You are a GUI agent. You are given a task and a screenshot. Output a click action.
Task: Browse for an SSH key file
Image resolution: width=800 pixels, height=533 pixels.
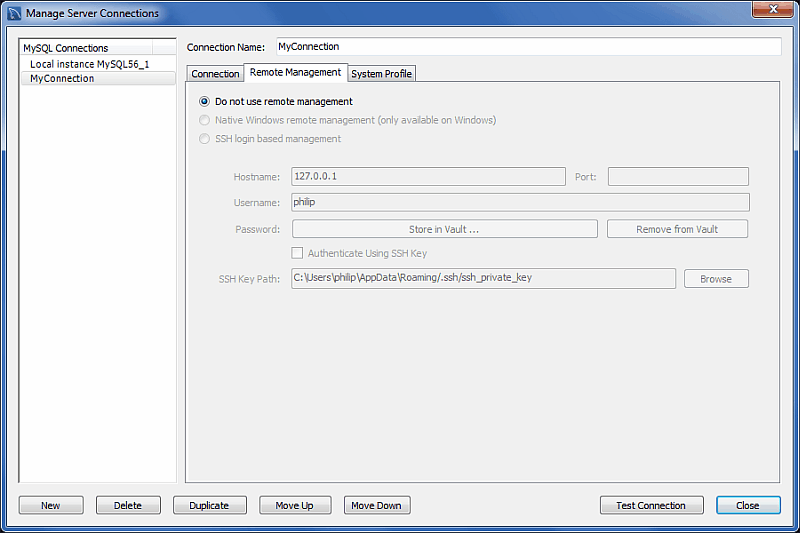716,279
